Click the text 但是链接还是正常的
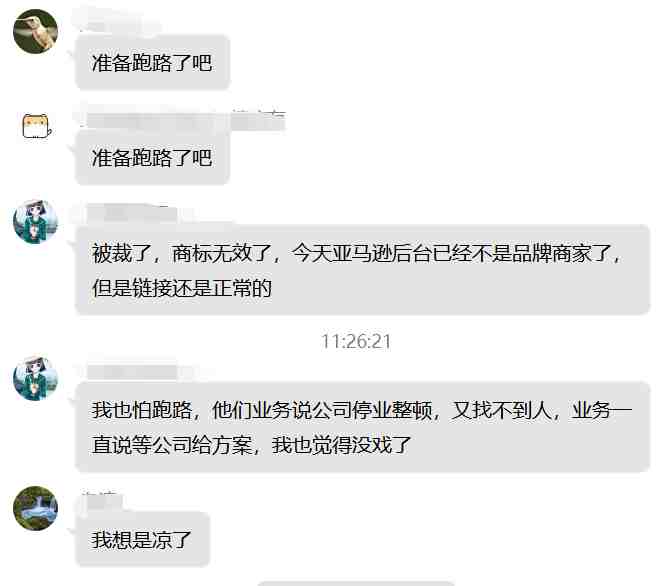 coord(182,288)
